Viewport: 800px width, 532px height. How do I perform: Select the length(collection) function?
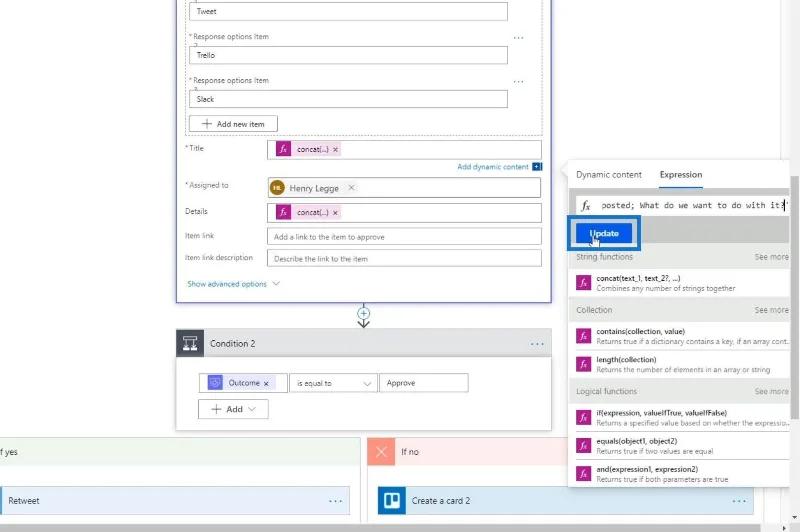coord(682,364)
